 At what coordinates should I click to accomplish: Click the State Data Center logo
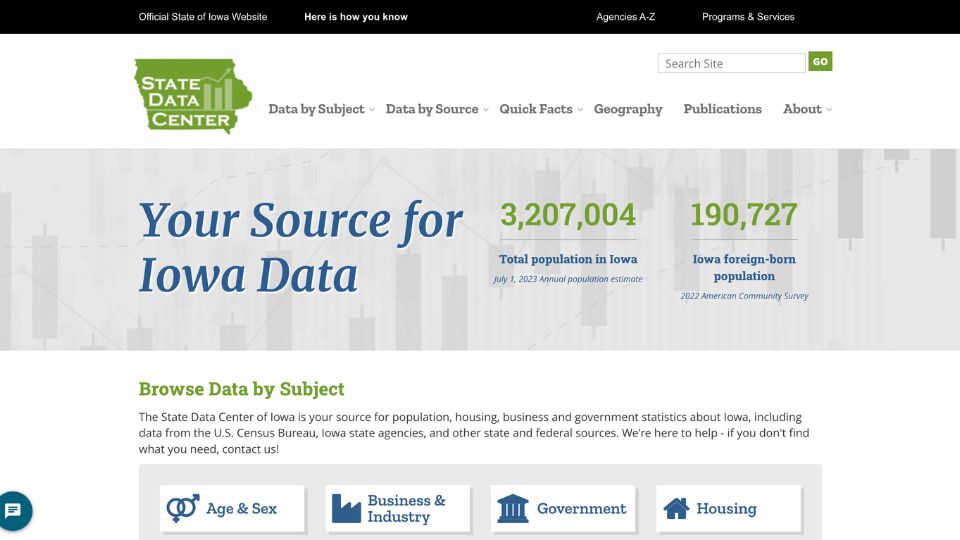click(188, 96)
